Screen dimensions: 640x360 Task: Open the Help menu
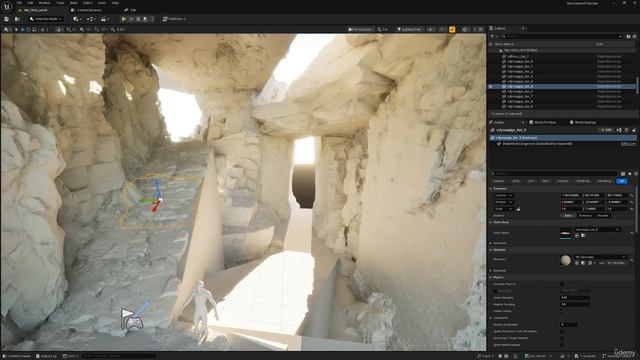click(115, 3)
